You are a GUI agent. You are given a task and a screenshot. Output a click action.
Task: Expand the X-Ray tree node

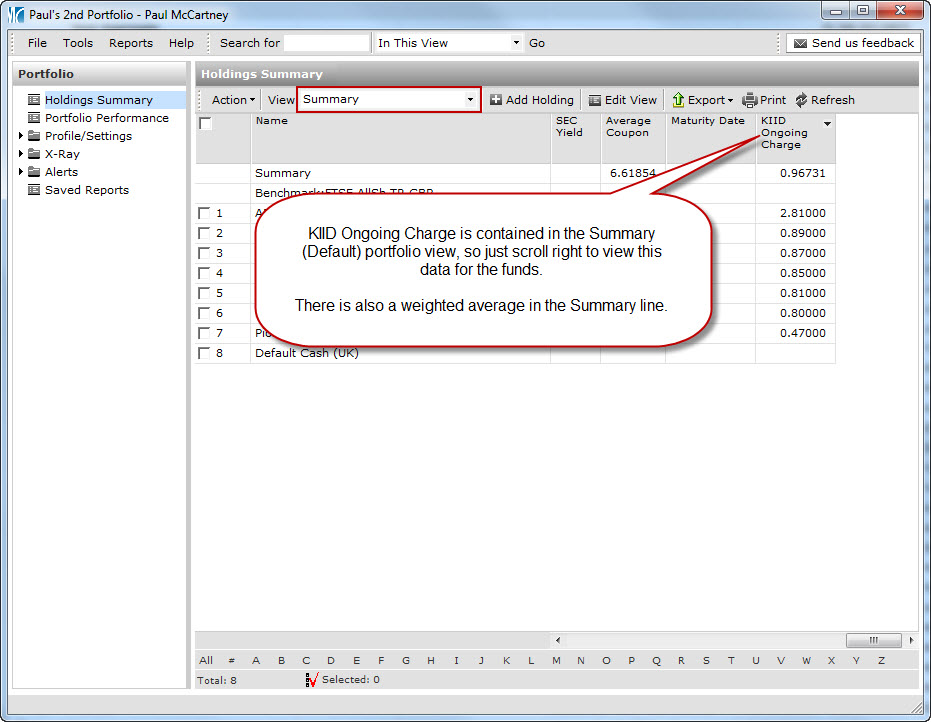click(x=21, y=154)
